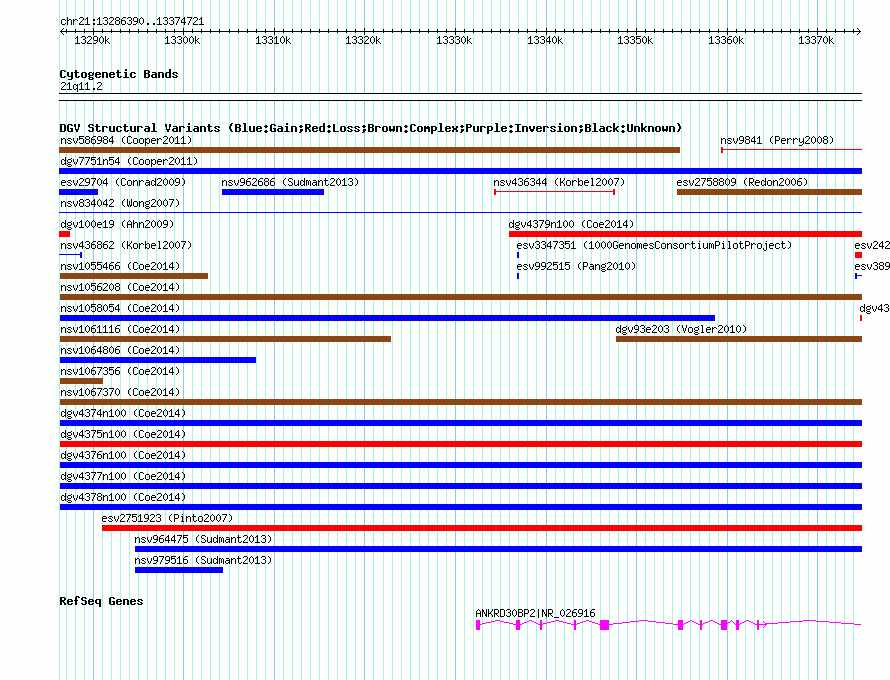The width and height of the screenshot is (890, 680).
Task: Click esv3347351 (1000GenomesConsortiumPilotProject) label
Action: pos(654,245)
